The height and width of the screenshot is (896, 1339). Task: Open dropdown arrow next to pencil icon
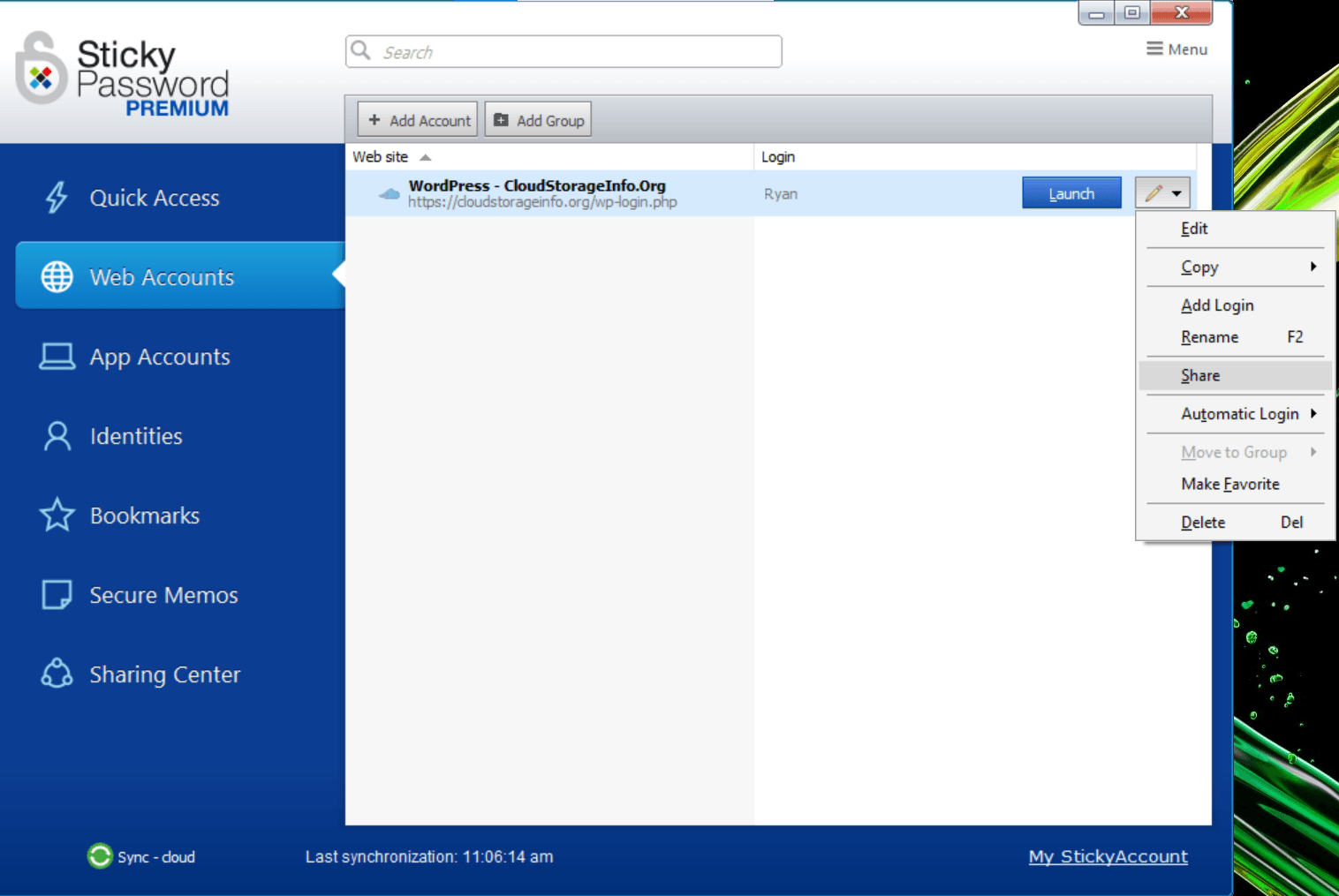click(1176, 193)
